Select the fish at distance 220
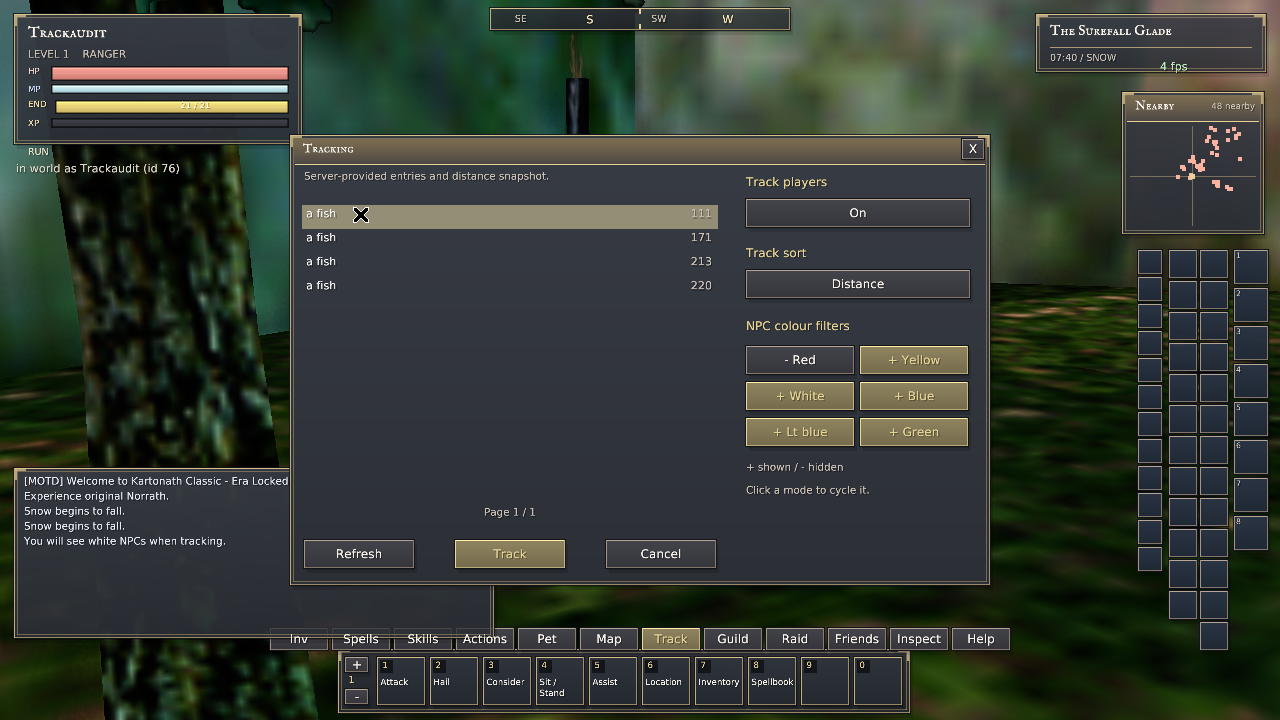This screenshot has width=1280, height=720. pyautogui.click(x=510, y=285)
